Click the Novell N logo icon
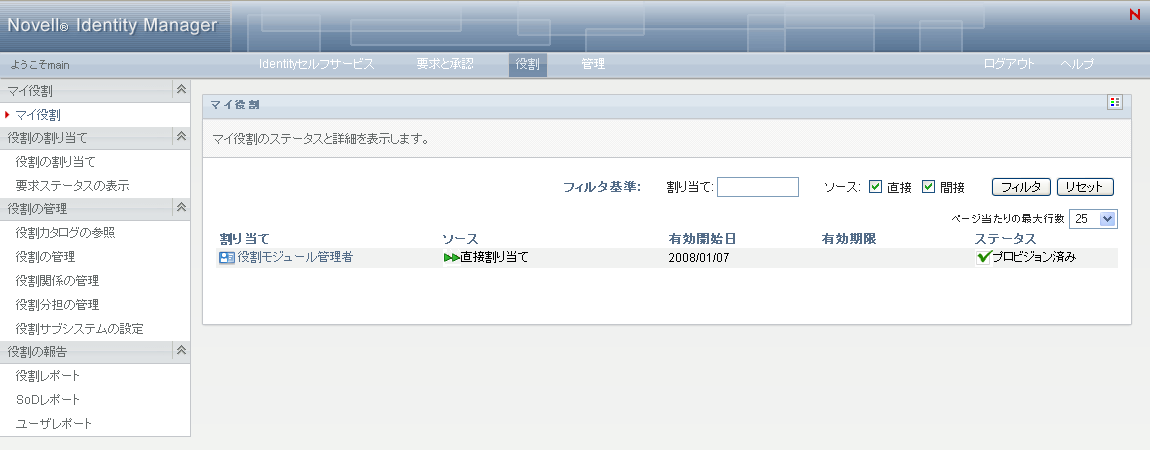This screenshot has height=450, width=1150. [x=1135, y=15]
